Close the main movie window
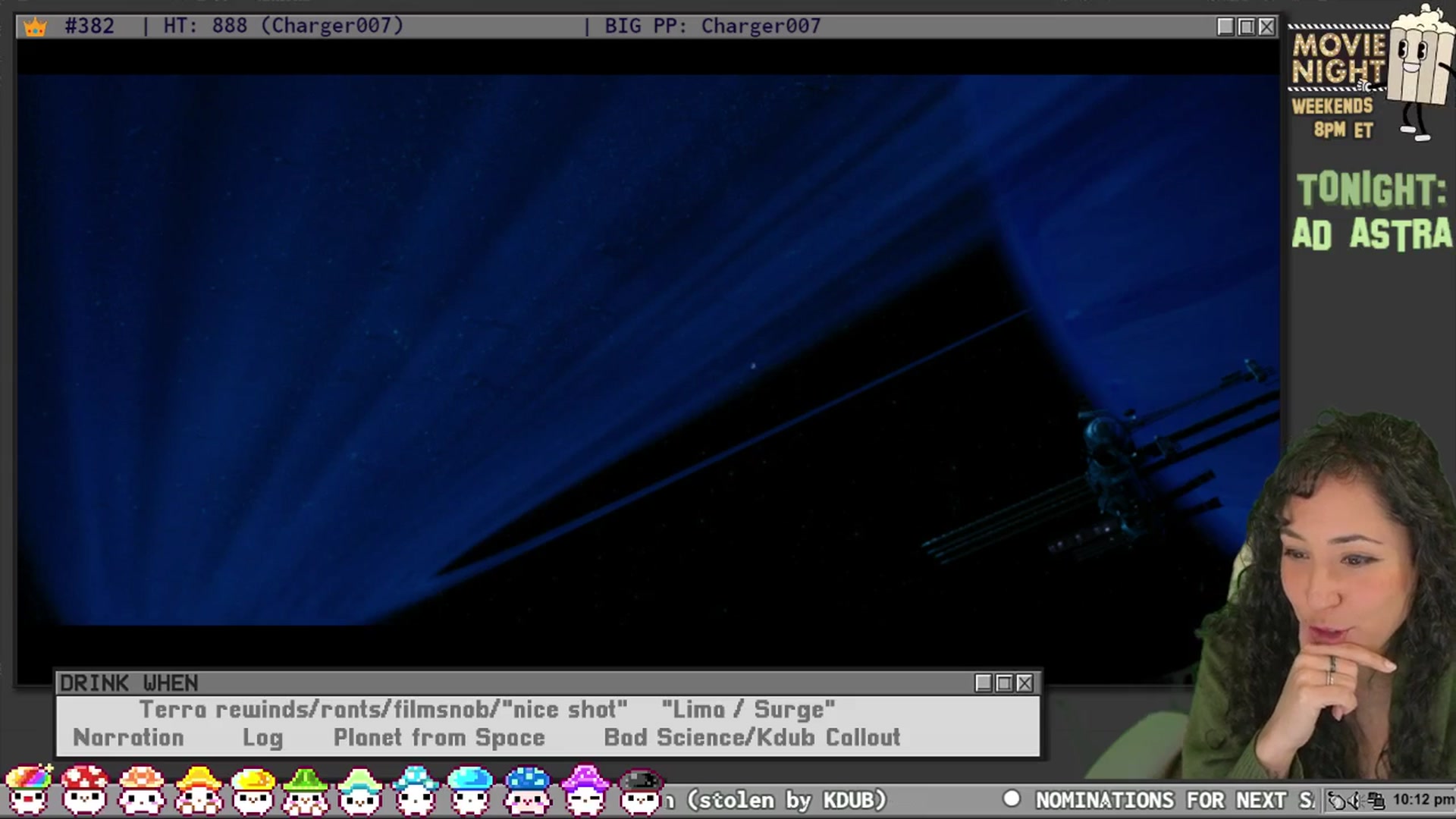This screenshot has width=1456, height=819. coord(1266,27)
